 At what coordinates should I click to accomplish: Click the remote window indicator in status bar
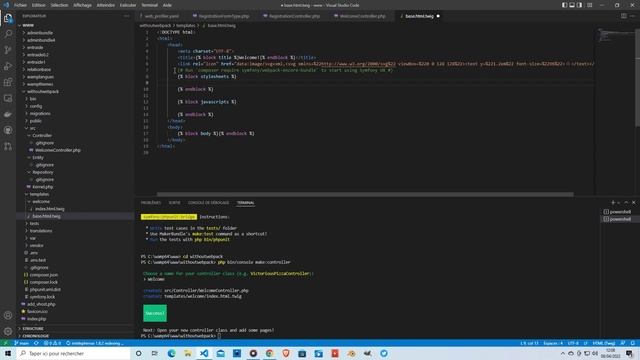point(5,343)
